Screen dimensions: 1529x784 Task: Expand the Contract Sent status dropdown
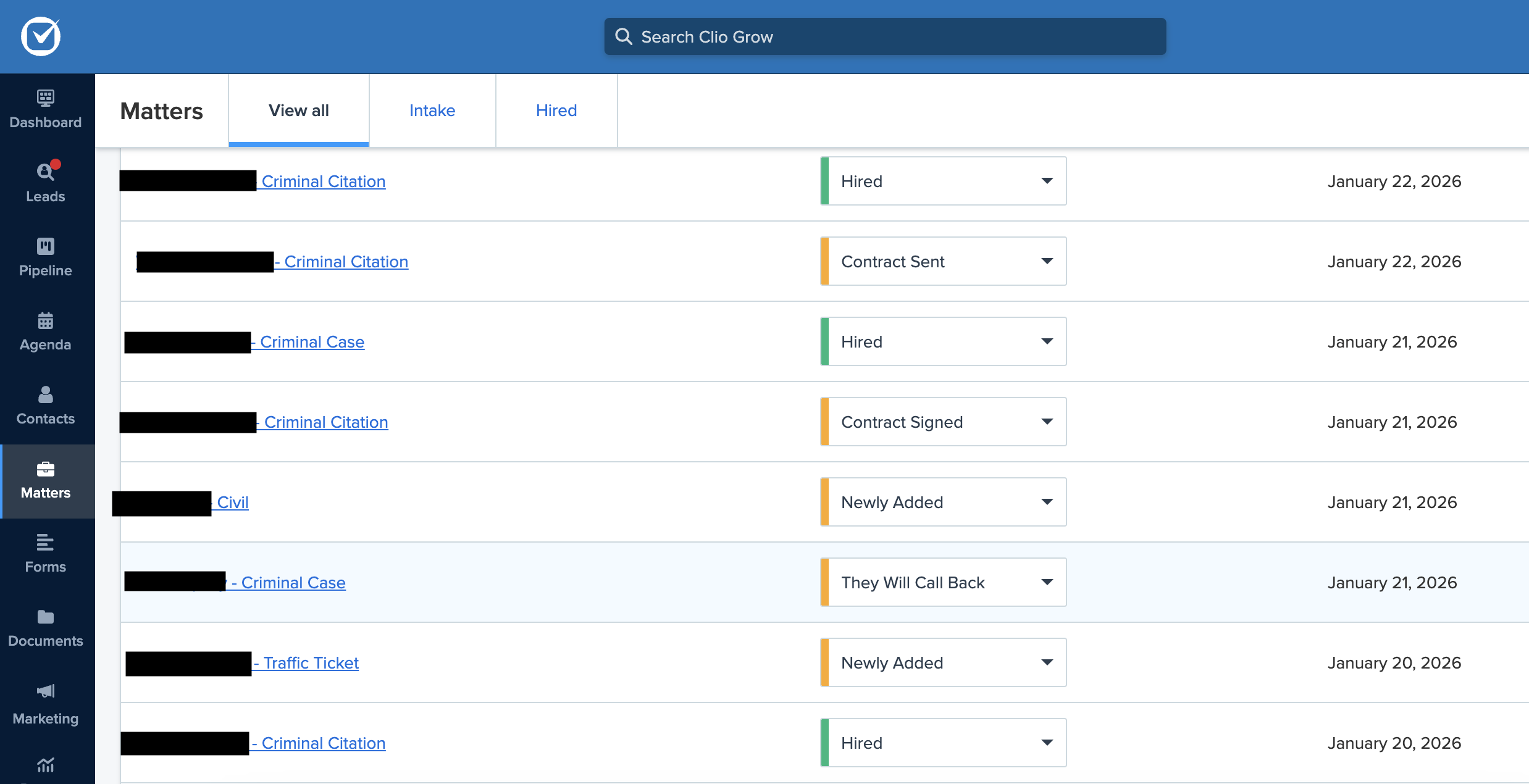(x=944, y=262)
